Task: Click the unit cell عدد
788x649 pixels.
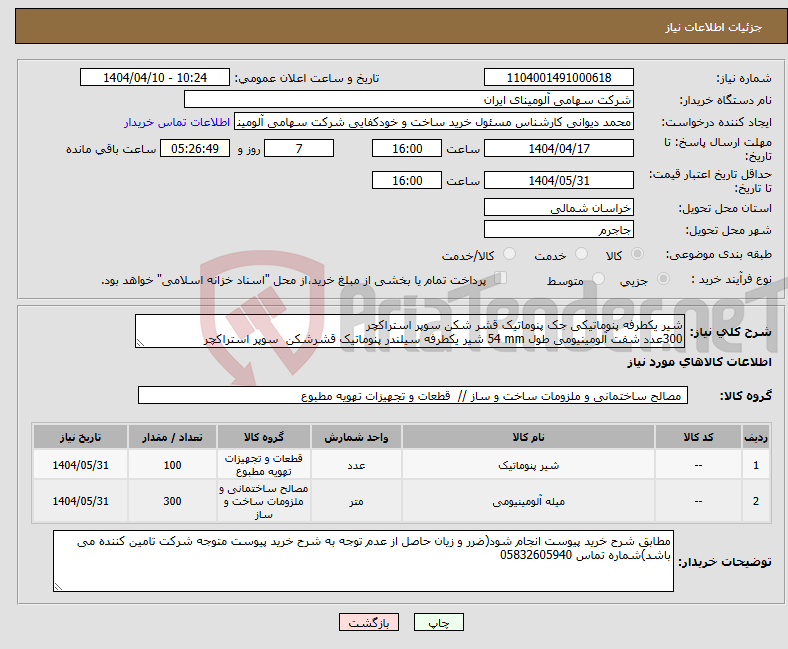Action: 356,465
